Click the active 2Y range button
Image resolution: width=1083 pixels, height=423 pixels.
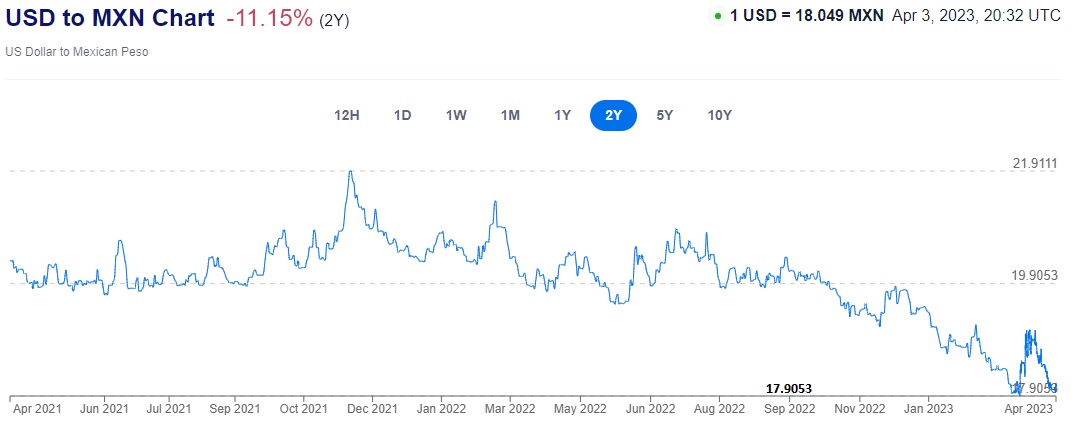pyautogui.click(x=613, y=115)
